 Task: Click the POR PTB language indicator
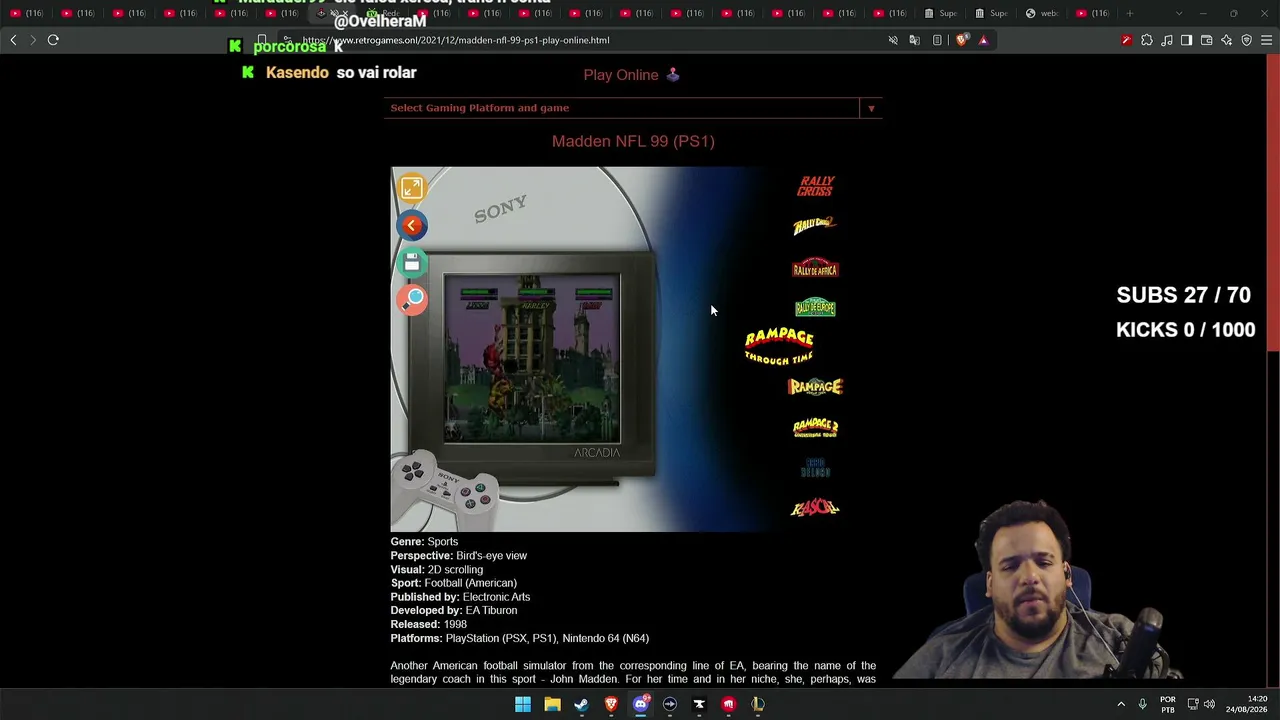coord(1168,704)
